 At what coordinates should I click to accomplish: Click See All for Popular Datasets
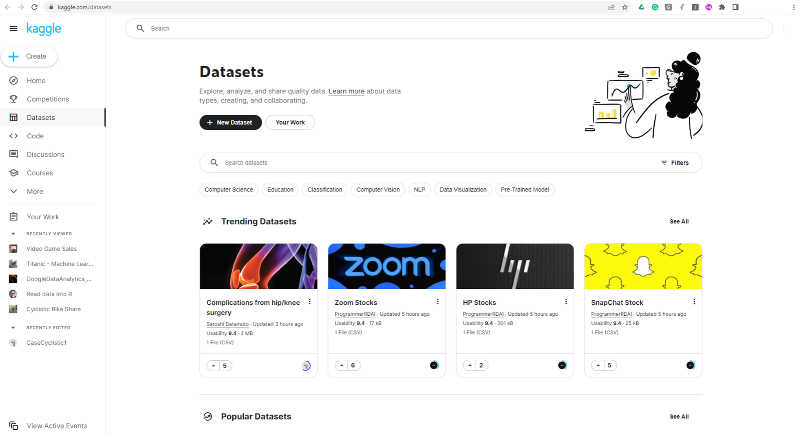(679, 417)
